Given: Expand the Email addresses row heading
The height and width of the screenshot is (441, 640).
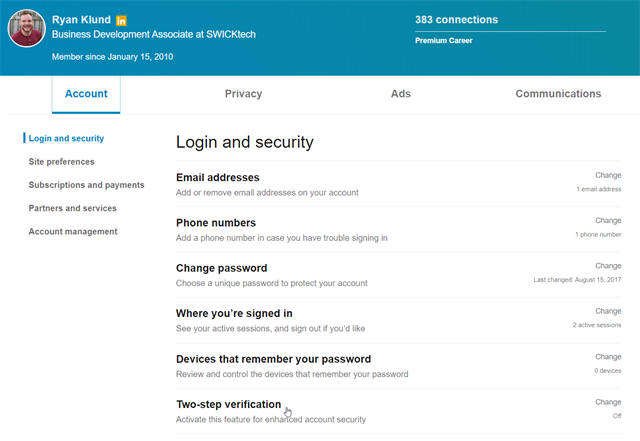Looking at the screenshot, I should click(x=218, y=178).
